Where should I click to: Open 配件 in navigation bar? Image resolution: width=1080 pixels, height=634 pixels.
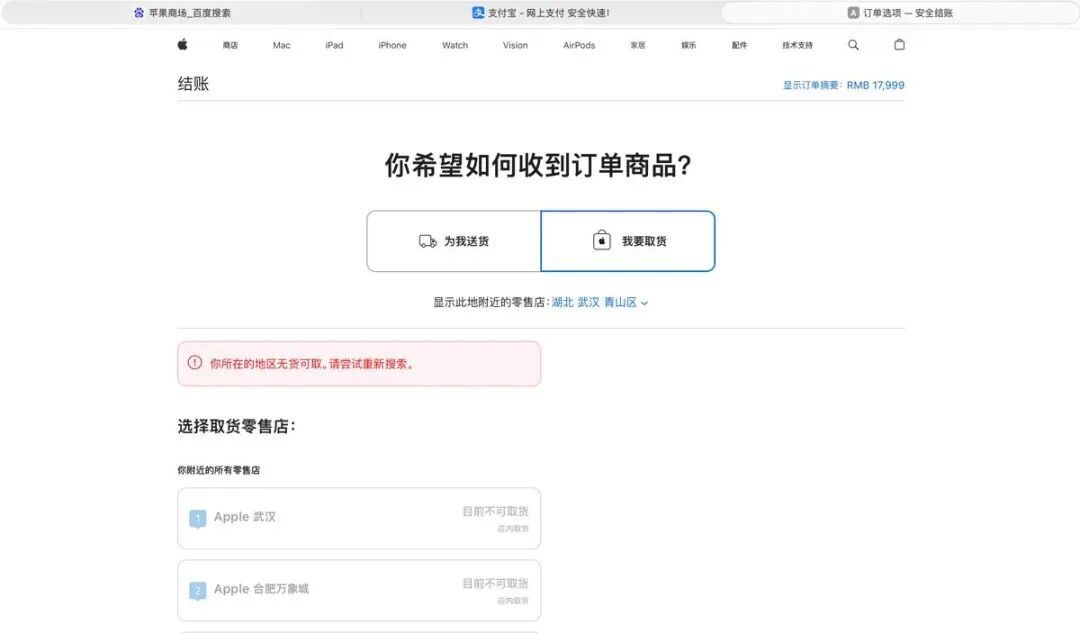tap(740, 45)
